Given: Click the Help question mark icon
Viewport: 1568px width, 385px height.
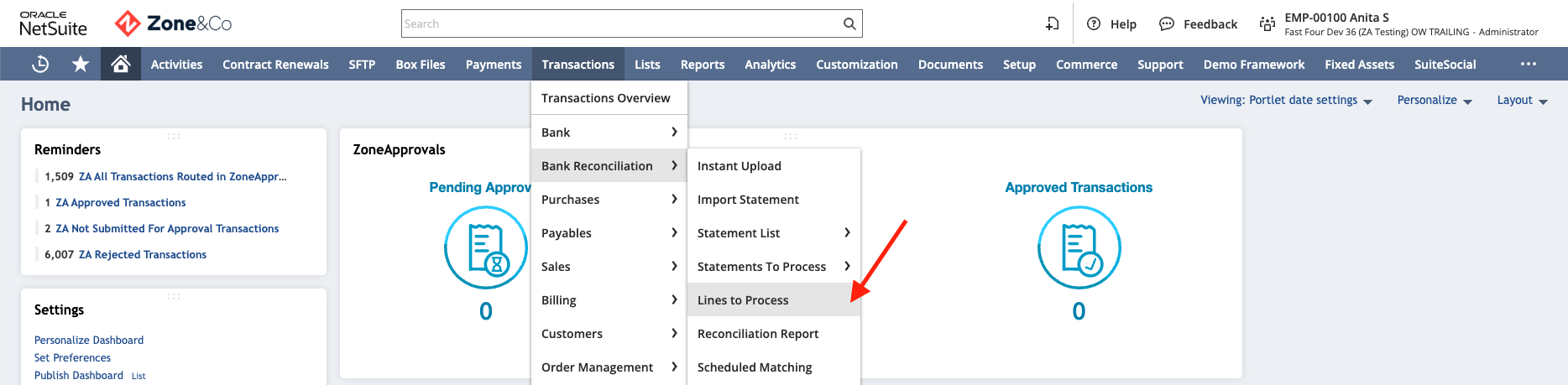Looking at the screenshot, I should pos(1094,23).
